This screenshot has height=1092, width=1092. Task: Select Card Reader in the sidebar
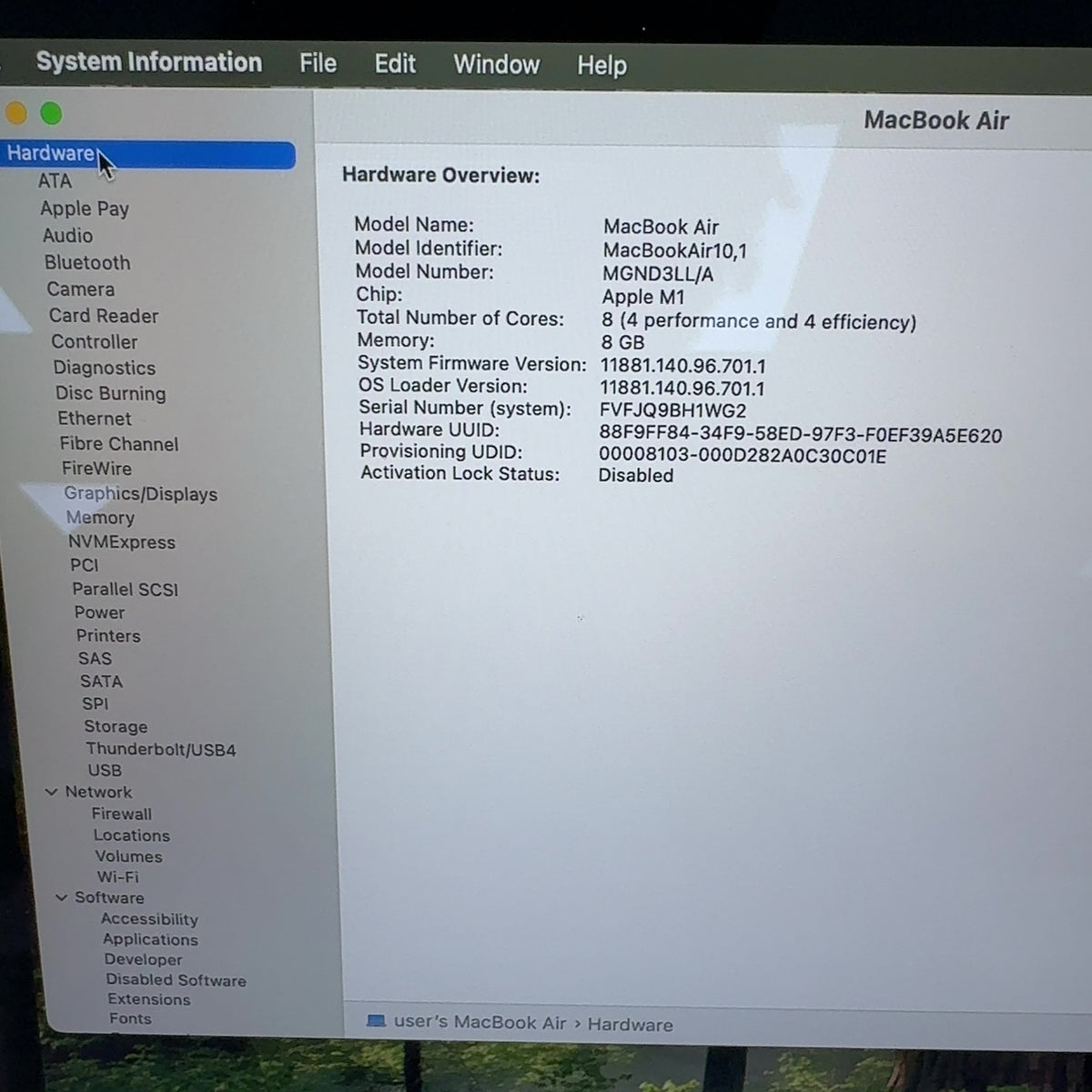tap(104, 316)
